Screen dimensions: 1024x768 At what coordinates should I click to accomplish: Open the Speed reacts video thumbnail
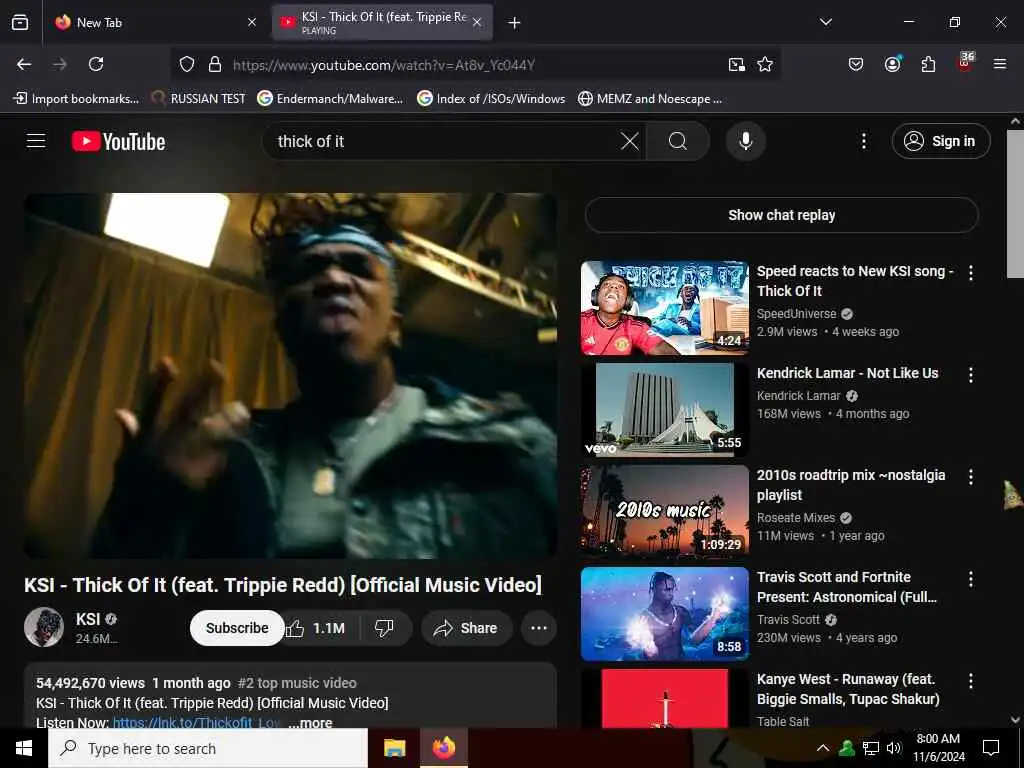(x=665, y=308)
